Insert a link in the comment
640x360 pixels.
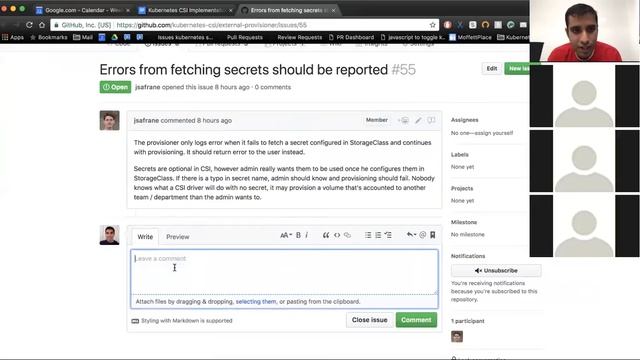coord(347,235)
